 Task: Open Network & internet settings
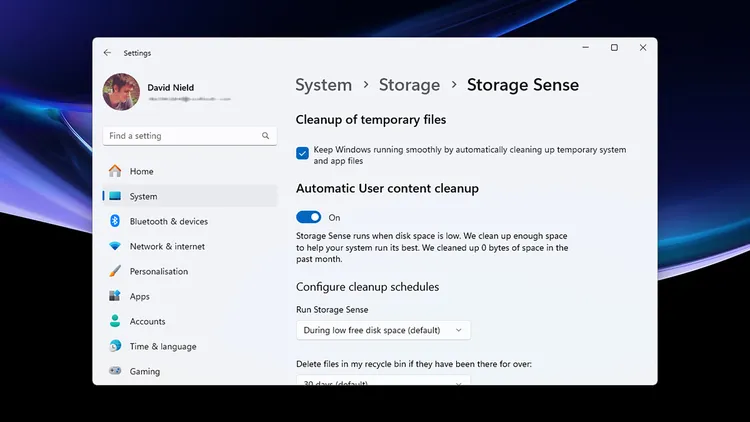pyautogui.click(x=166, y=246)
